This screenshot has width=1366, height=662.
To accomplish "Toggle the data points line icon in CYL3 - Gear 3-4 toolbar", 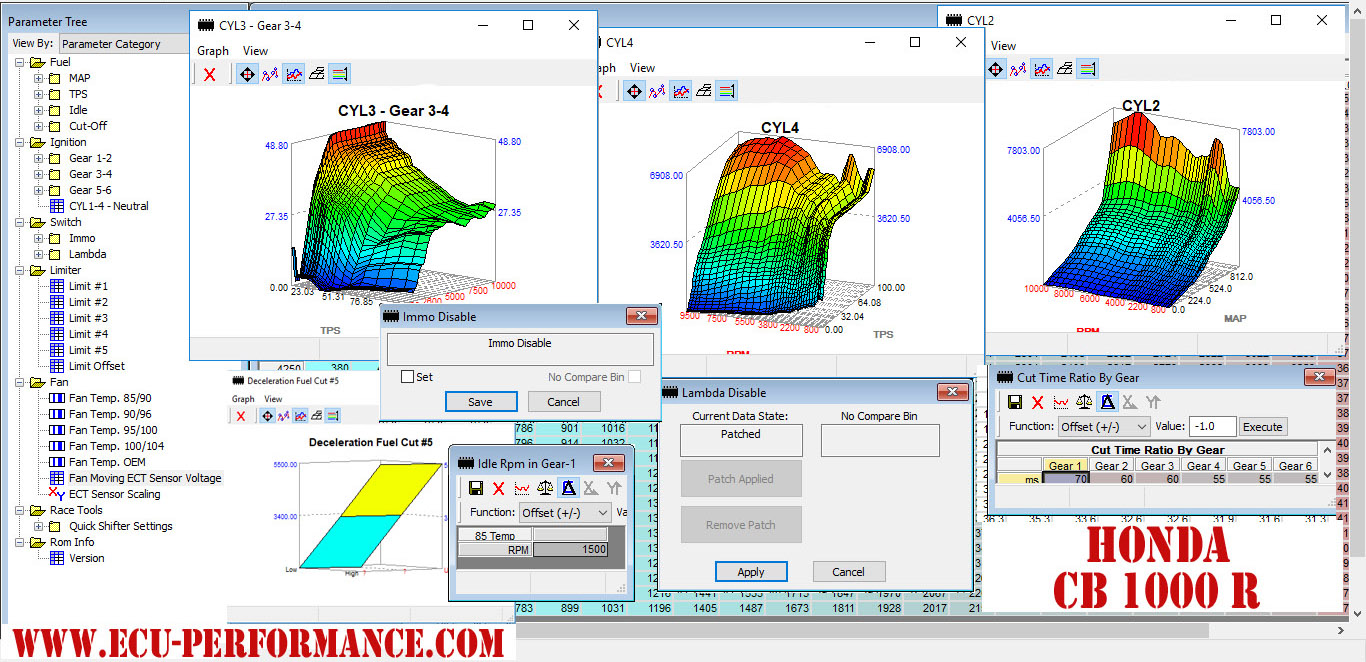I will (269, 74).
